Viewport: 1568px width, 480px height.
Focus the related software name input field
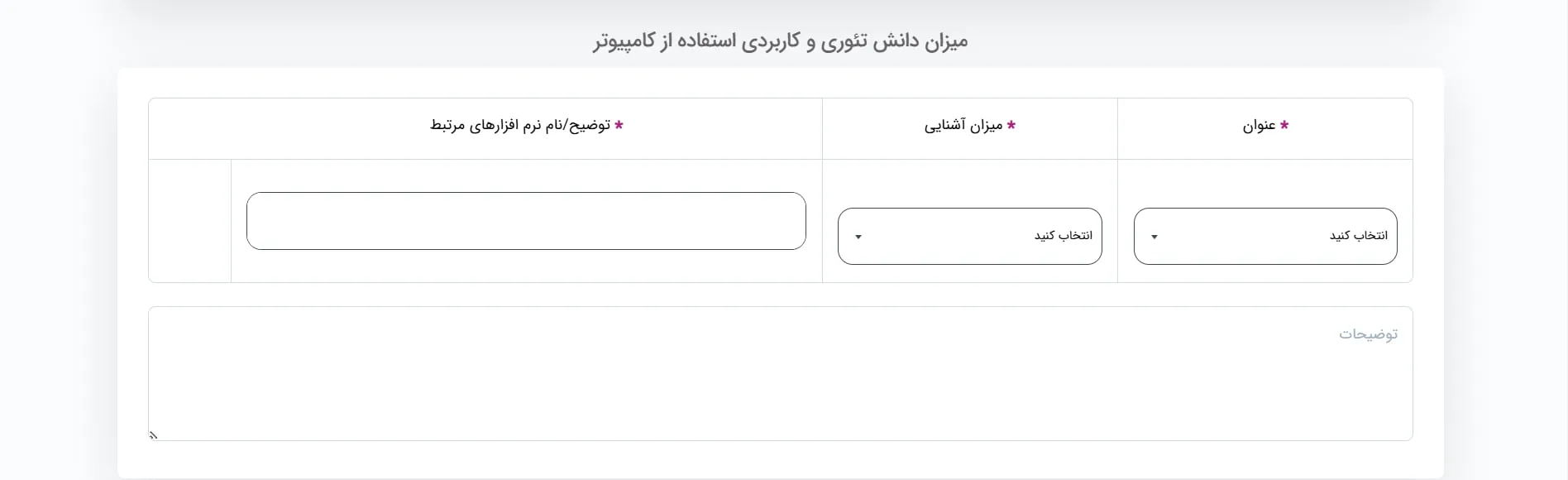click(x=526, y=221)
